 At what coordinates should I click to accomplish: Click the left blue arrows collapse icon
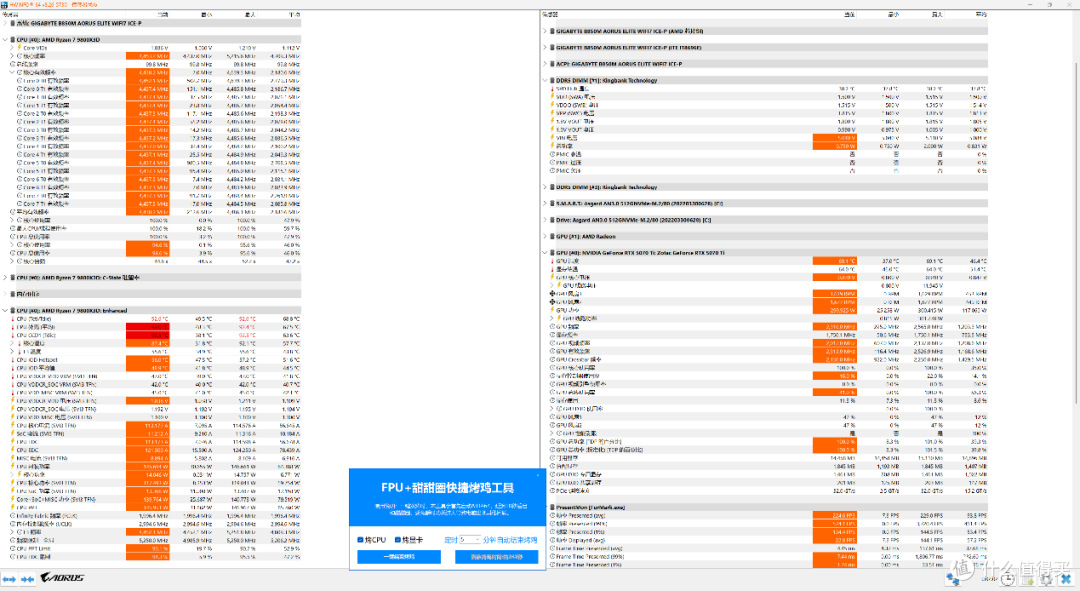click(x=9, y=579)
